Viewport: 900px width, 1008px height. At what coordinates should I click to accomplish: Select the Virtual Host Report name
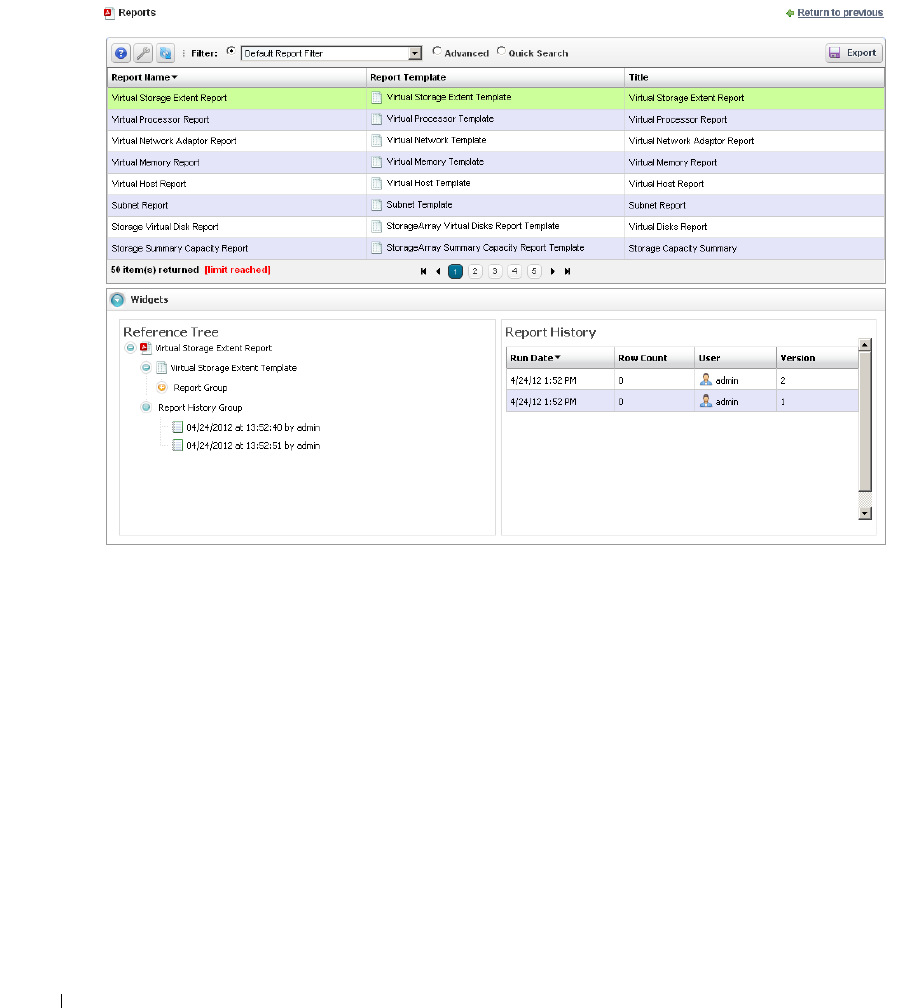point(148,184)
